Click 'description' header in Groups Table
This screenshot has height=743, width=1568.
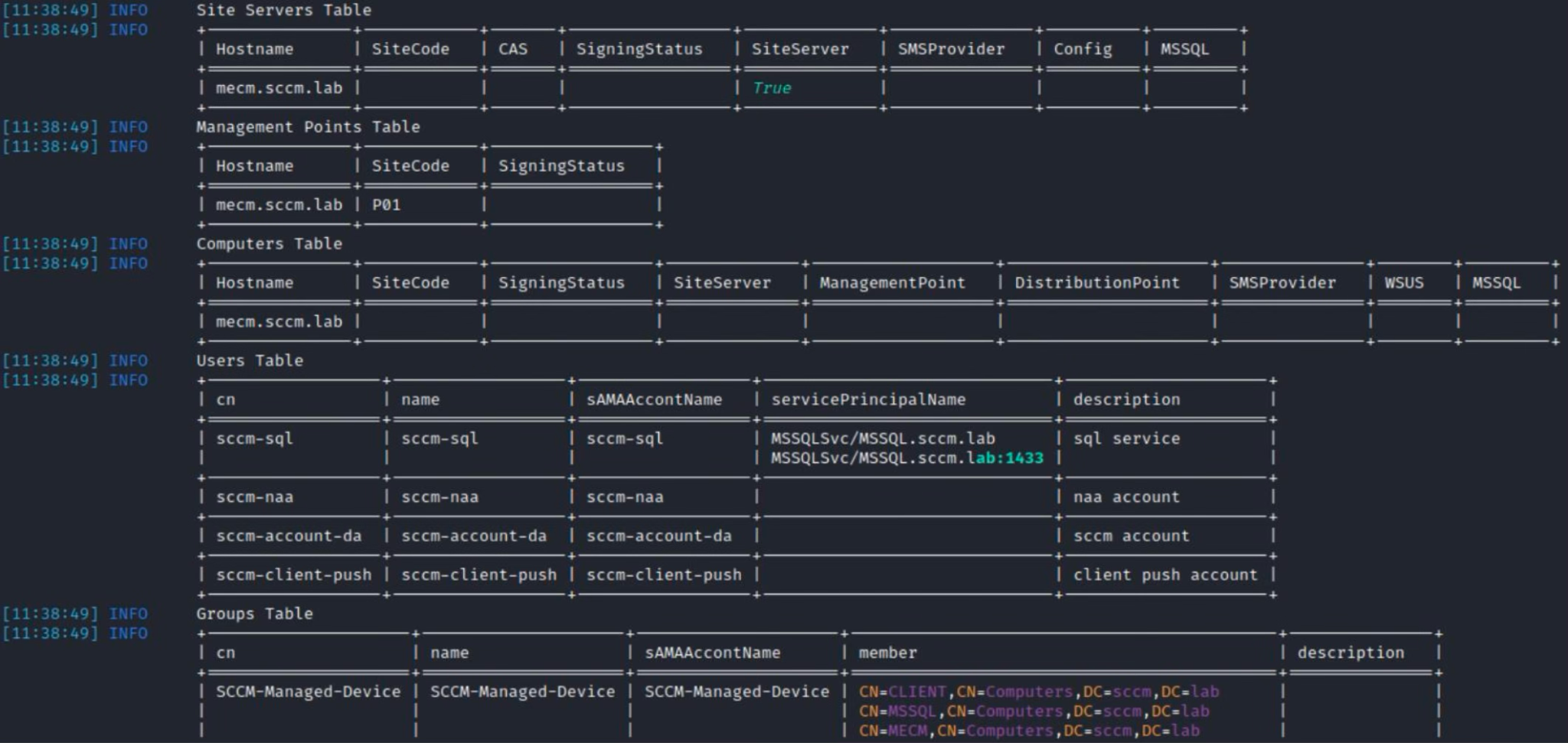(x=1351, y=653)
